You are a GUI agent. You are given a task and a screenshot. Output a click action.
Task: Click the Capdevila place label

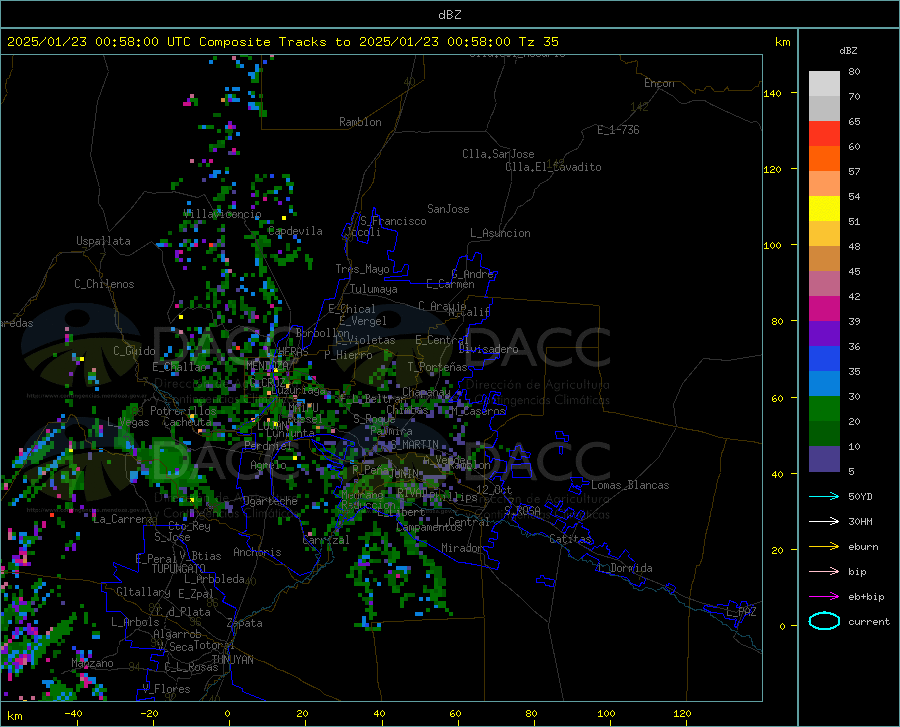pos(295,231)
